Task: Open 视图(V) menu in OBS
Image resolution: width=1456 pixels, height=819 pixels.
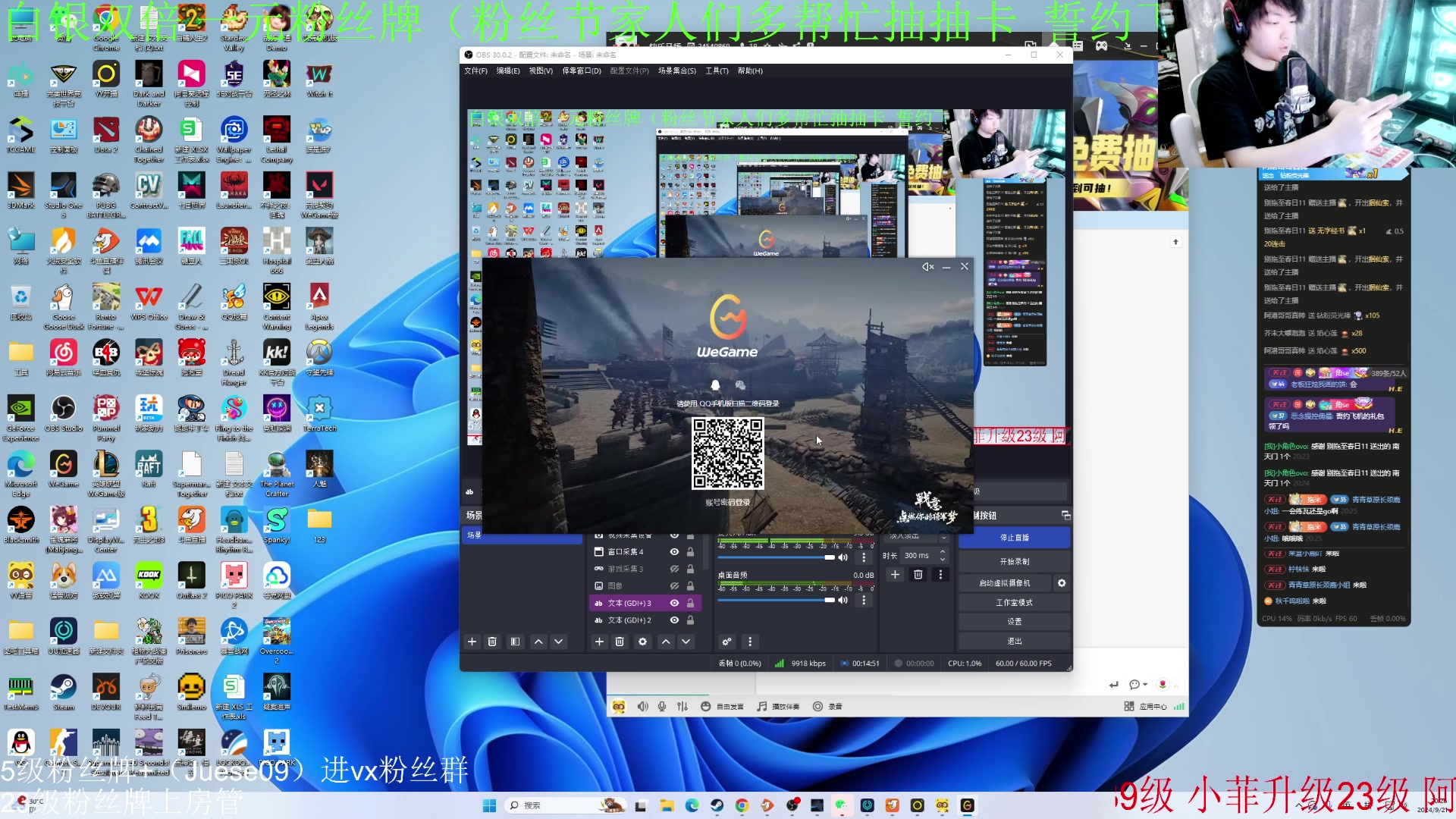Action: click(x=541, y=71)
